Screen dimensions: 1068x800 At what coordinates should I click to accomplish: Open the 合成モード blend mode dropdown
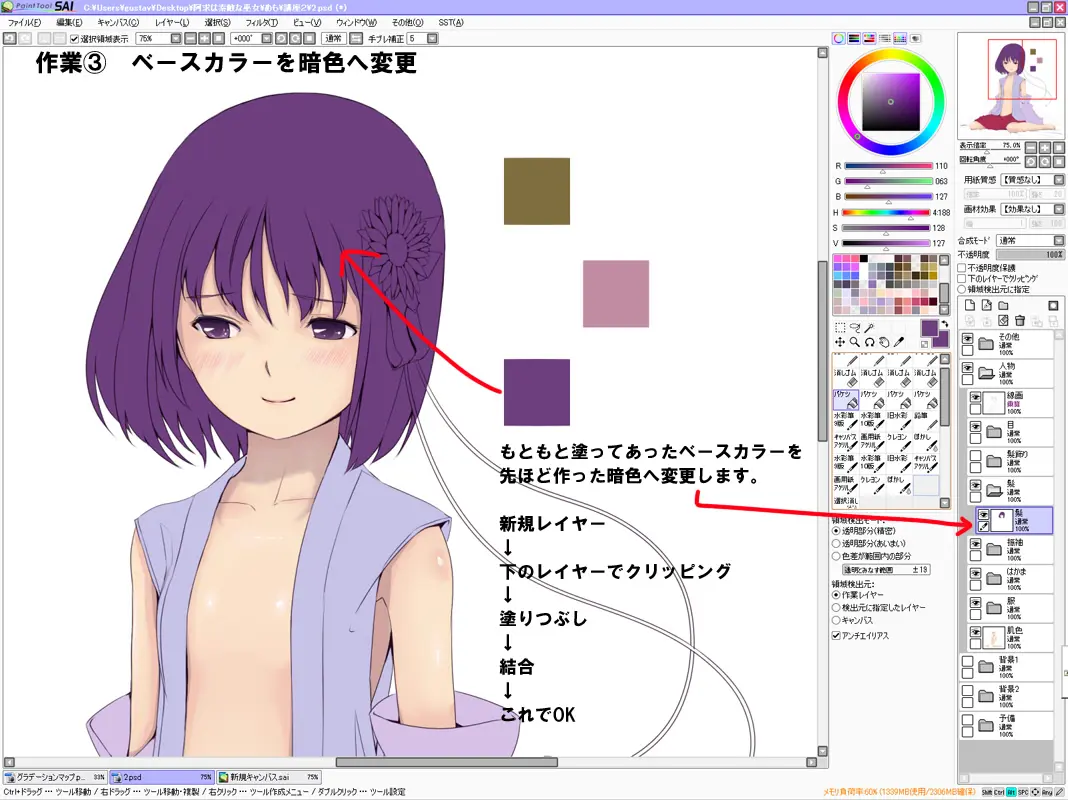click(x=1058, y=240)
